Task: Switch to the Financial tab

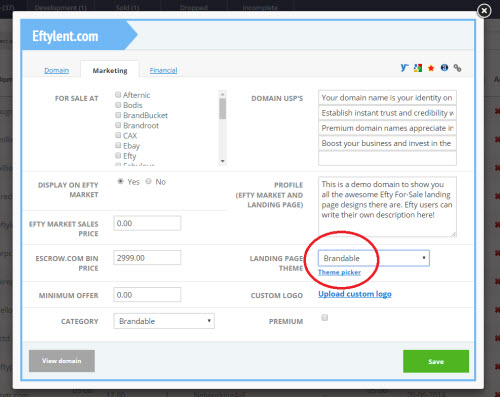Action: pyautogui.click(x=163, y=70)
